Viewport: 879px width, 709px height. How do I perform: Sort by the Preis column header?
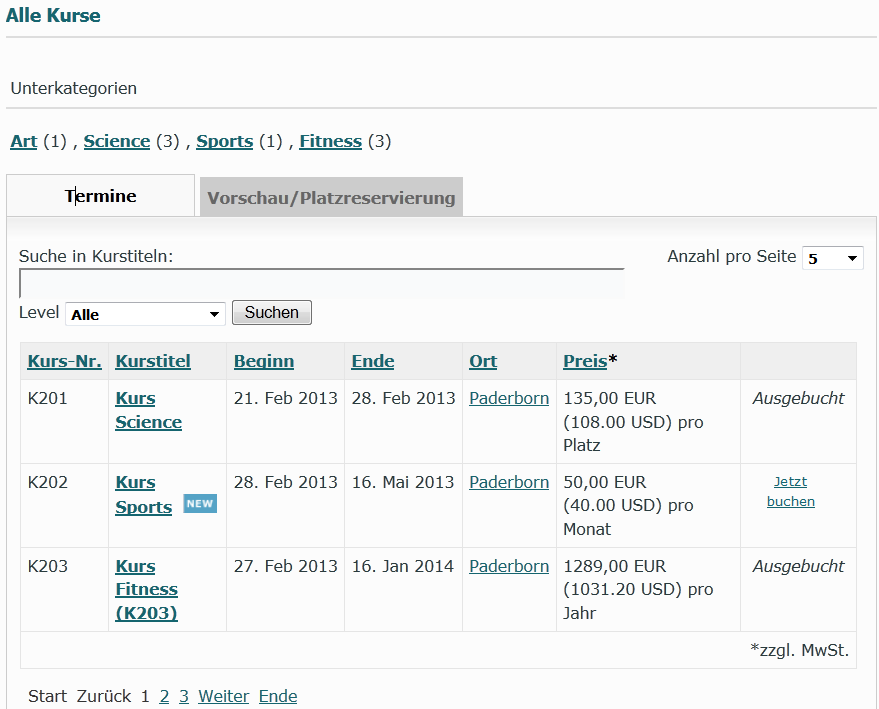pos(585,361)
